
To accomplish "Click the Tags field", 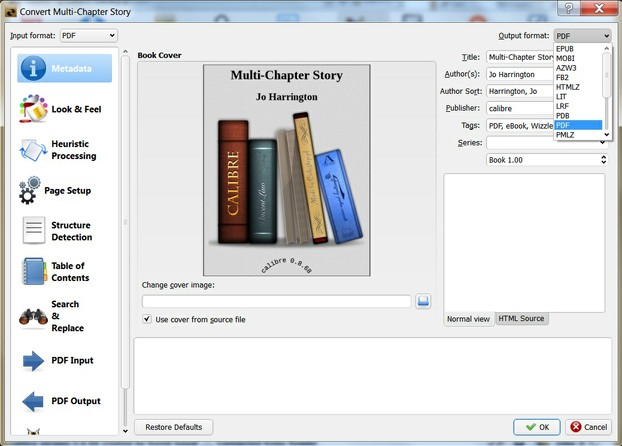I will pyautogui.click(x=520, y=126).
